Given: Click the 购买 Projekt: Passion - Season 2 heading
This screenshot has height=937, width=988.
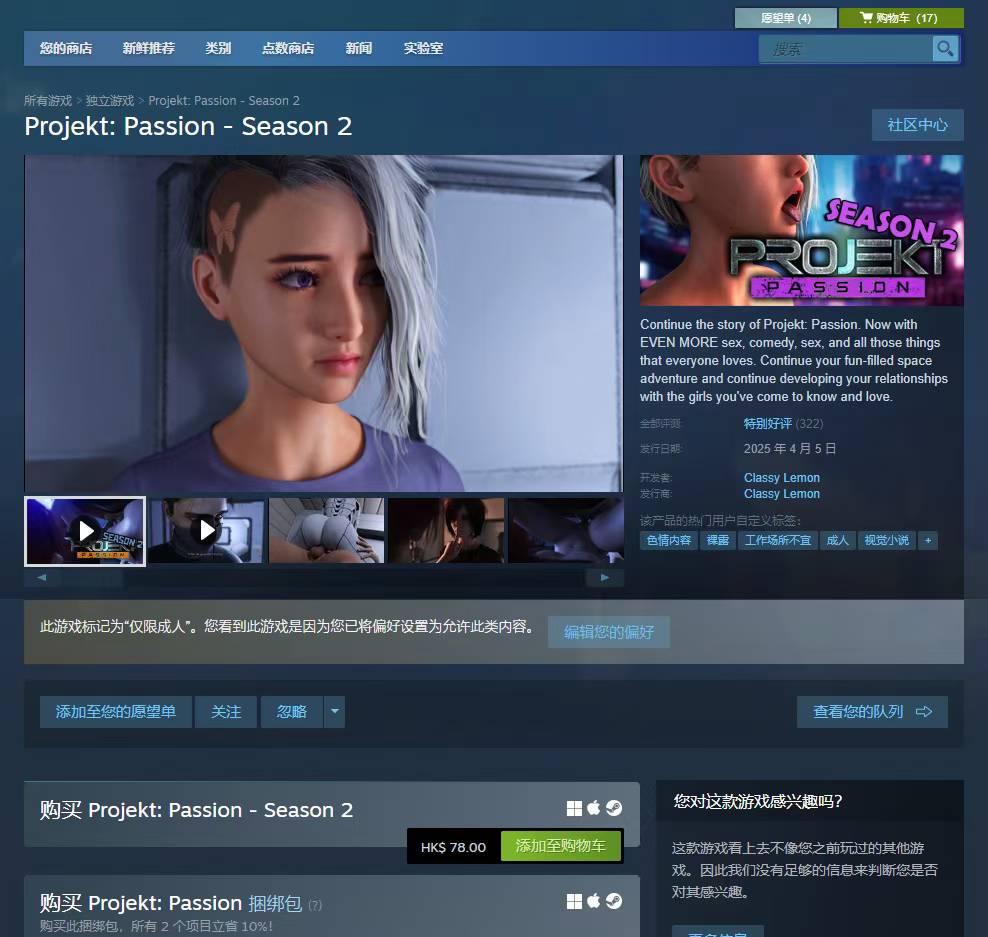Looking at the screenshot, I should [x=196, y=810].
